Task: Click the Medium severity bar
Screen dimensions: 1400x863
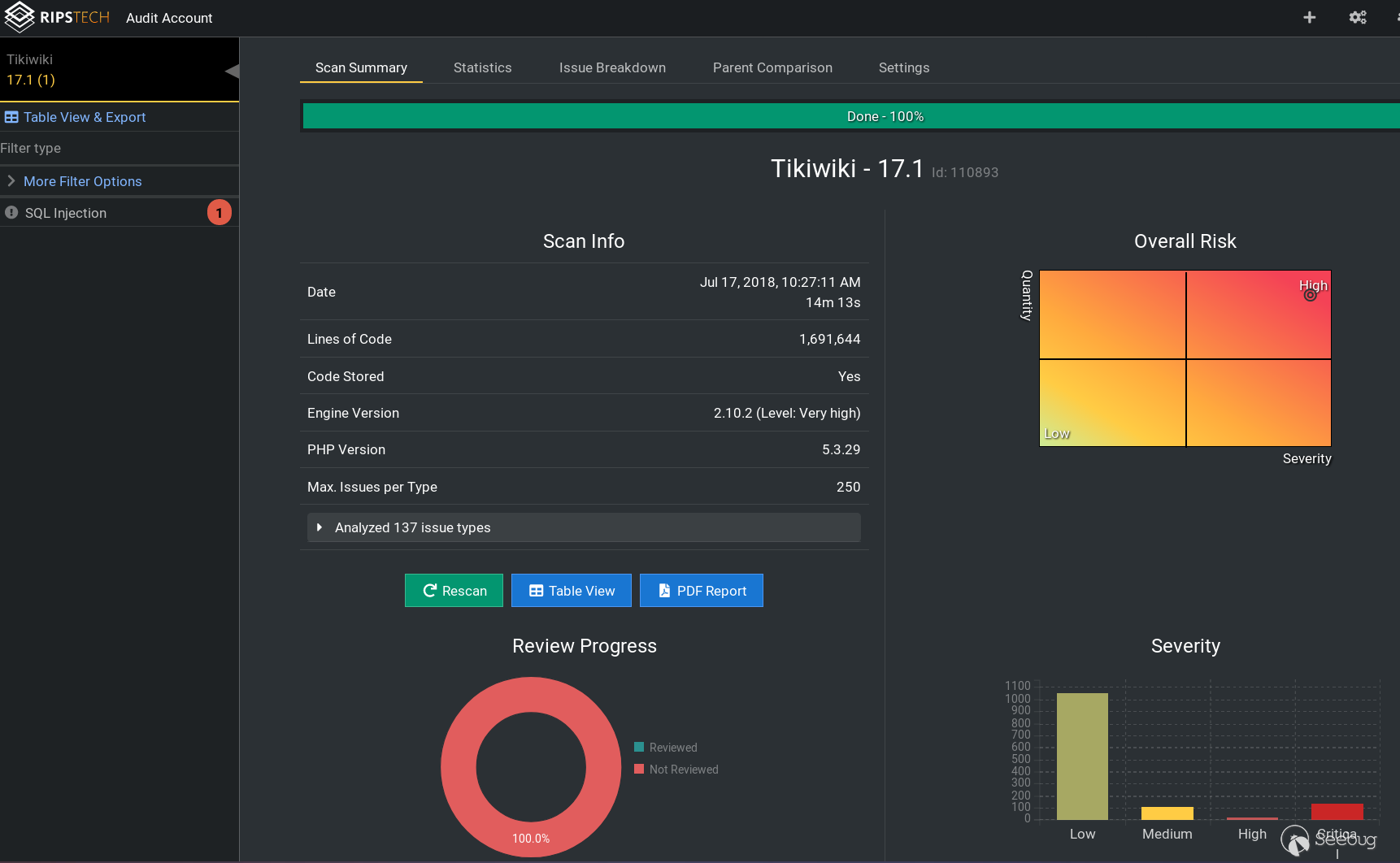Action: (x=1167, y=813)
